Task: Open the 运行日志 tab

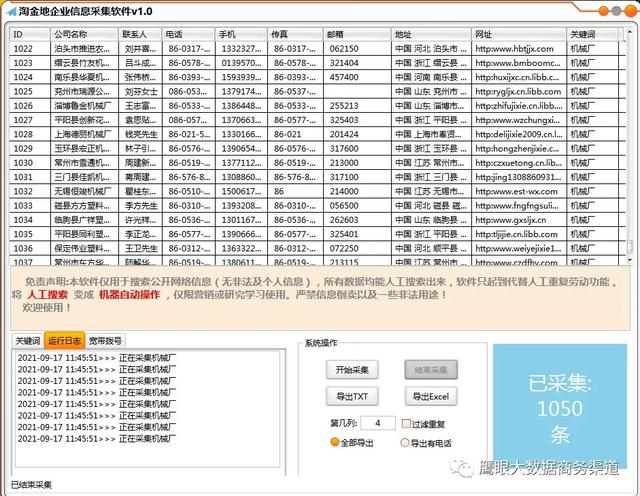Action: pos(65,341)
